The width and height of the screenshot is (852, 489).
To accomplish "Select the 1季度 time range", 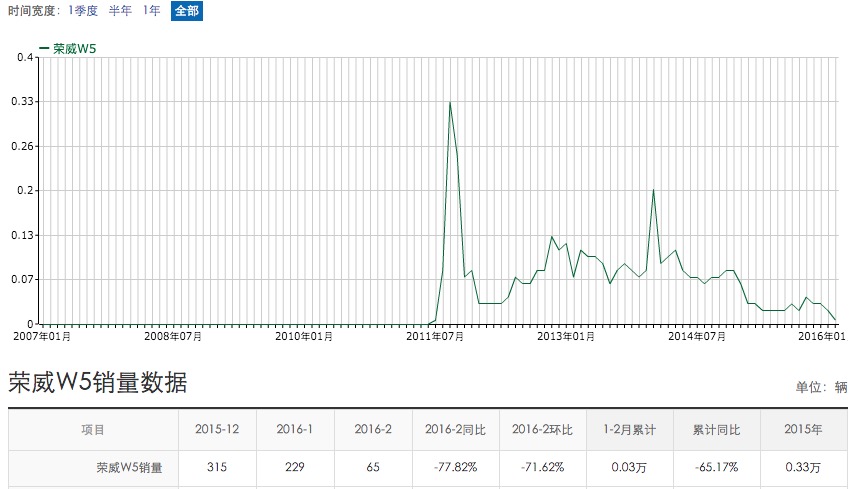I will tap(83, 11).
